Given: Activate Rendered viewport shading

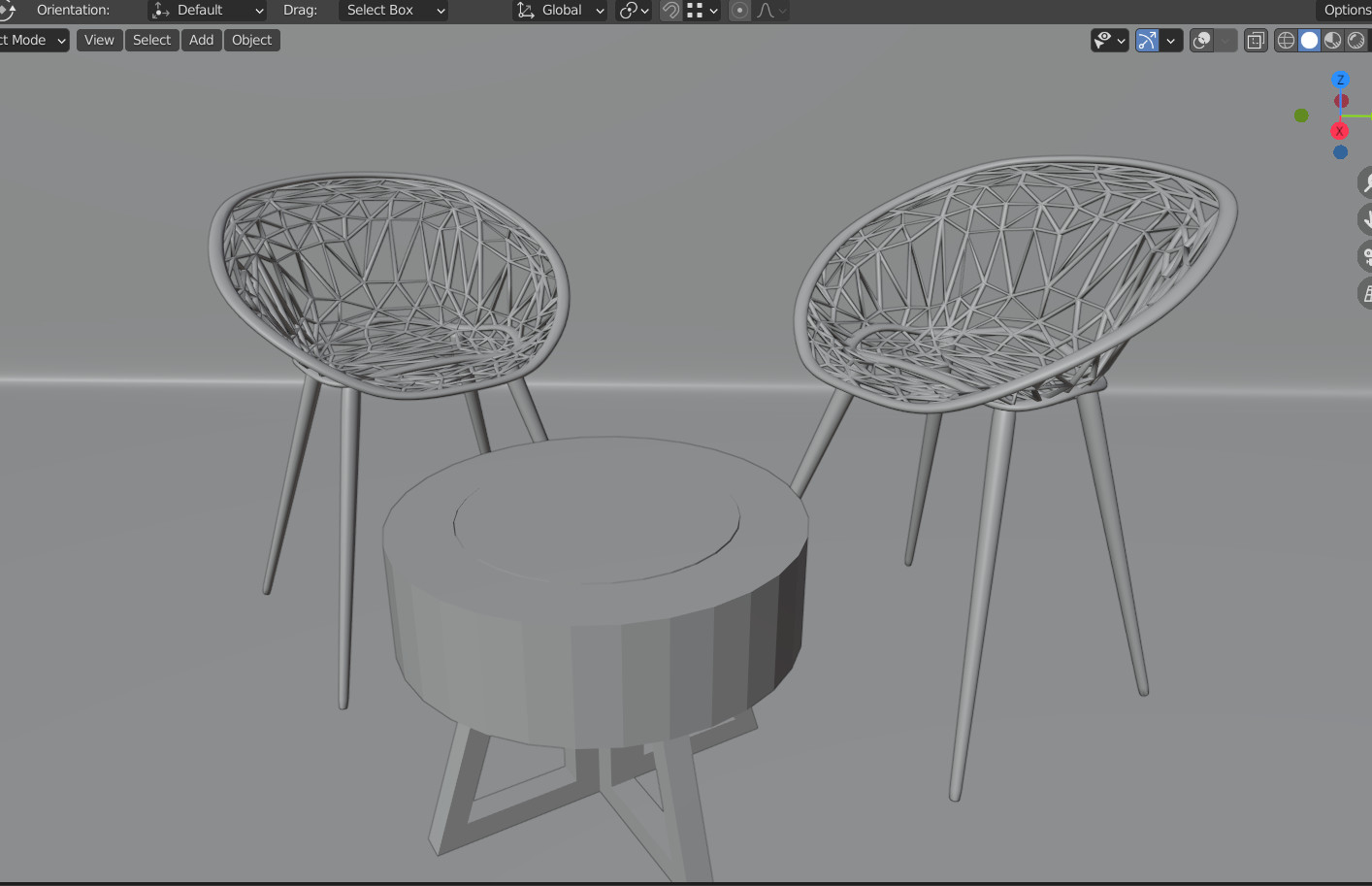Looking at the screenshot, I should (1355, 40).
